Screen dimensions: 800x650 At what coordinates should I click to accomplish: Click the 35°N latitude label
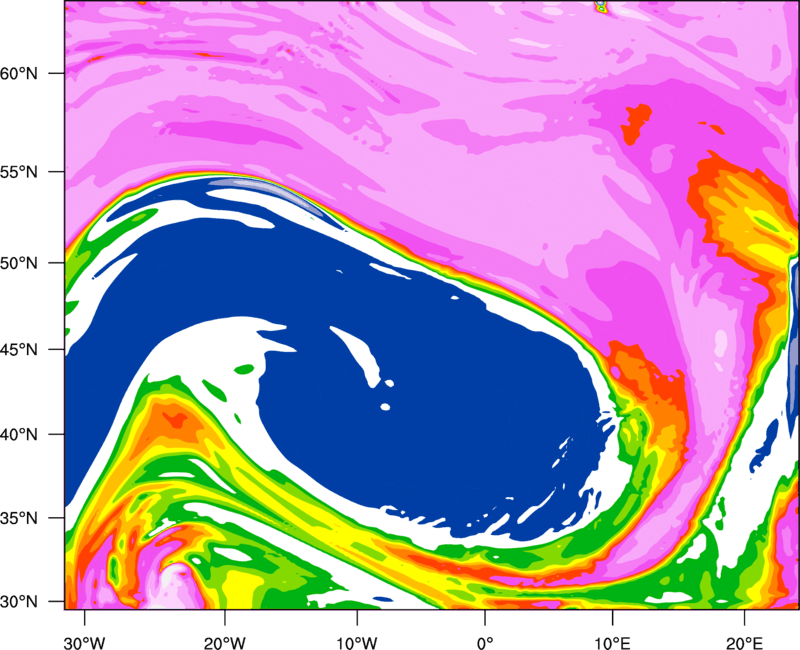pos(19,518)
